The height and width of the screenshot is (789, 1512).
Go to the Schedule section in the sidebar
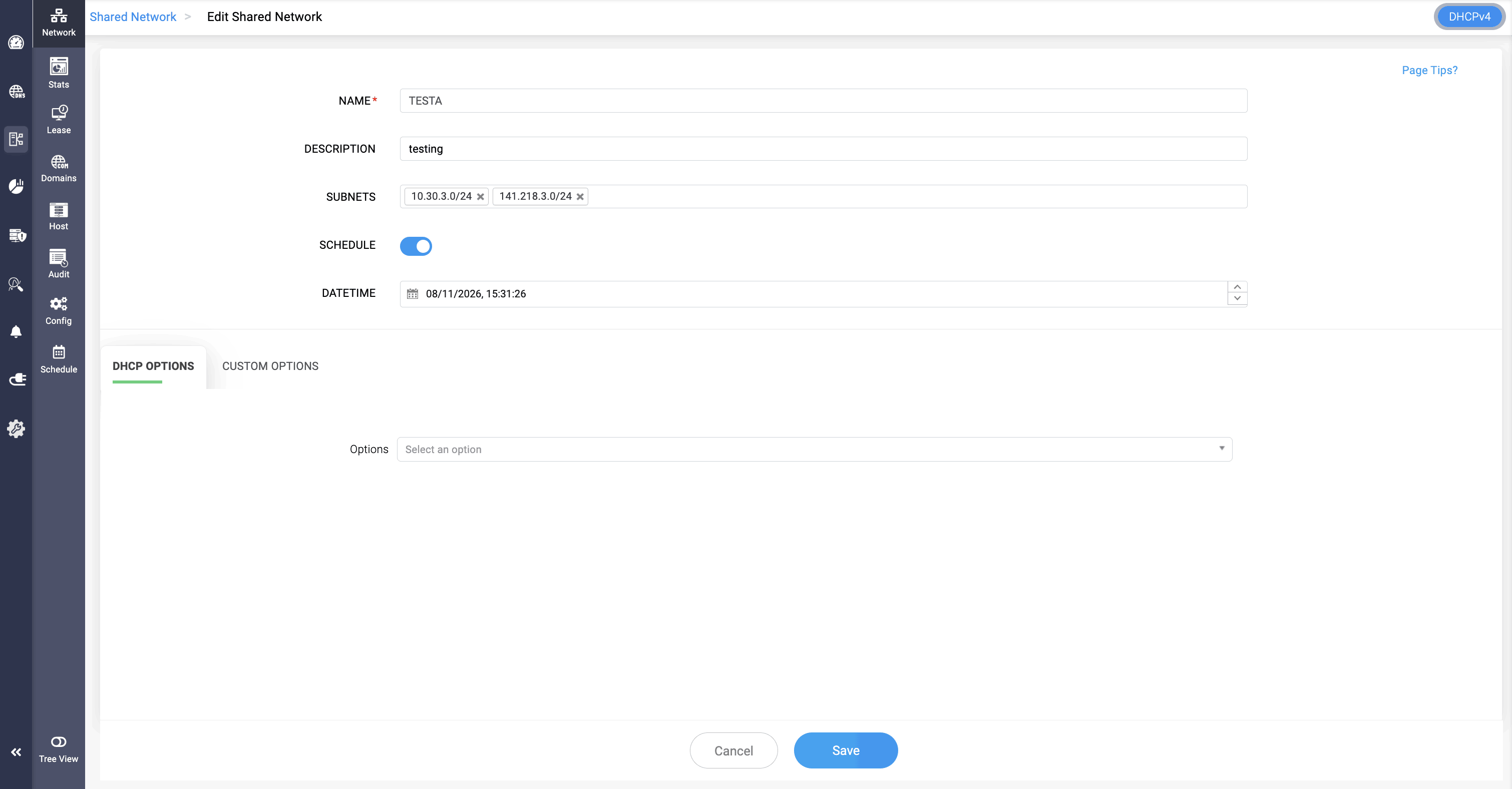click(59, 359)
